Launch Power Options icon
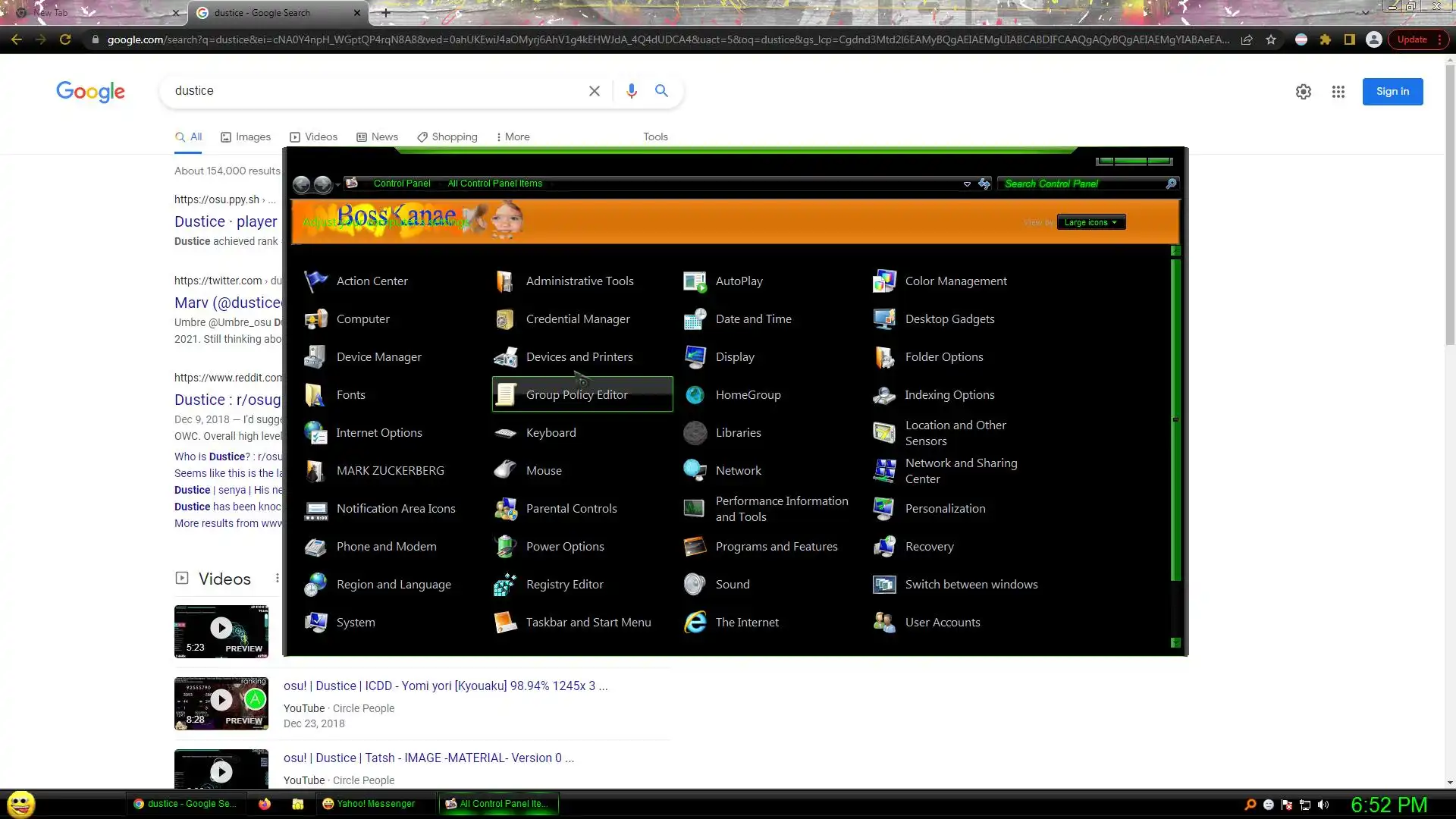The height and width of the screenshot is (819, 1456). point(505,547)
